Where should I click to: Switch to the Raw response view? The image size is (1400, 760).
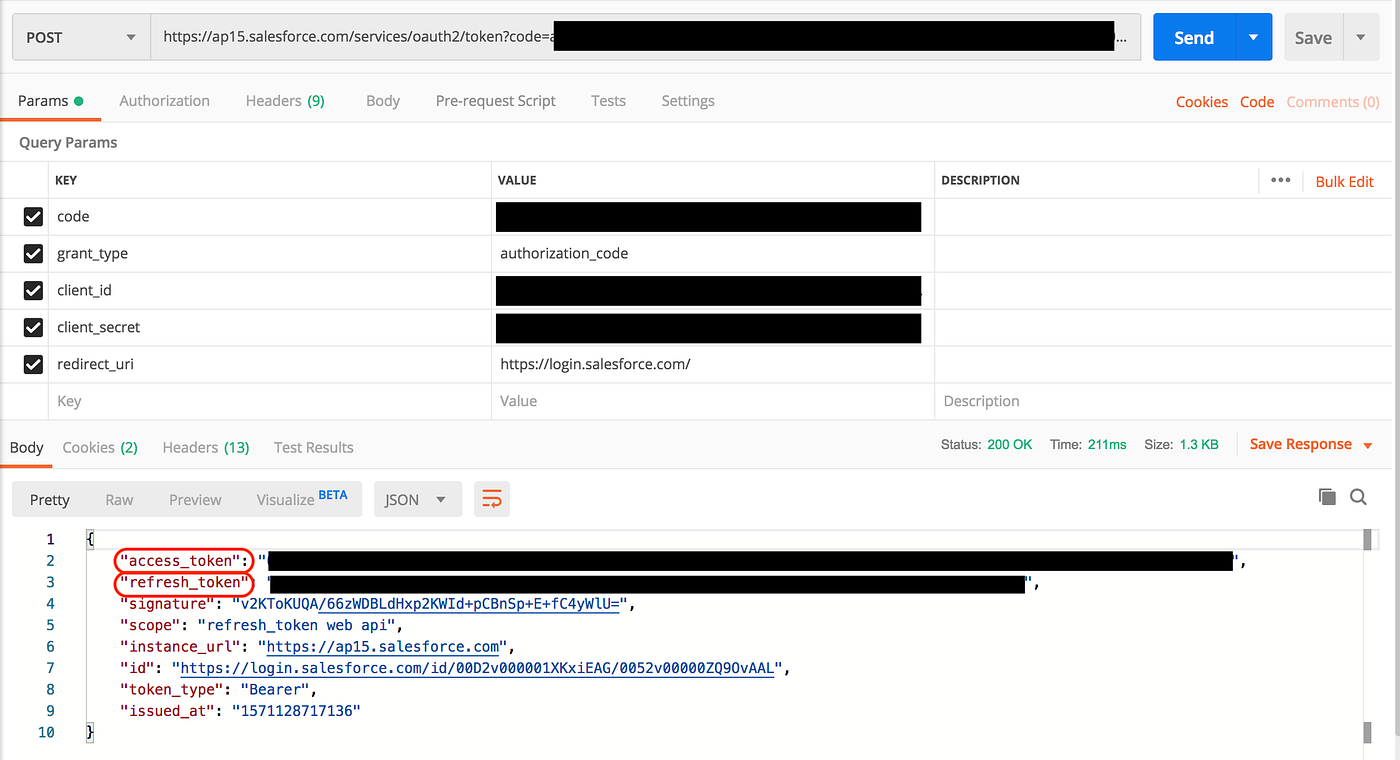point(118,498)
